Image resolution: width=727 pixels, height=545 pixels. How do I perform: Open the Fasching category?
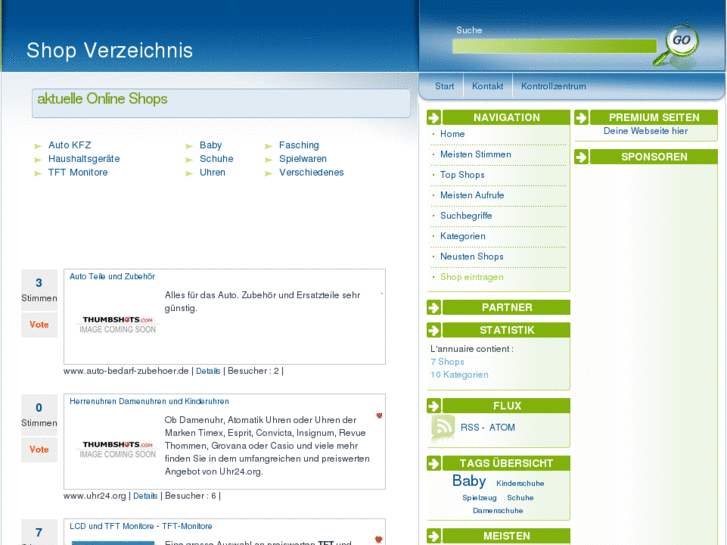tap(299, 145)
